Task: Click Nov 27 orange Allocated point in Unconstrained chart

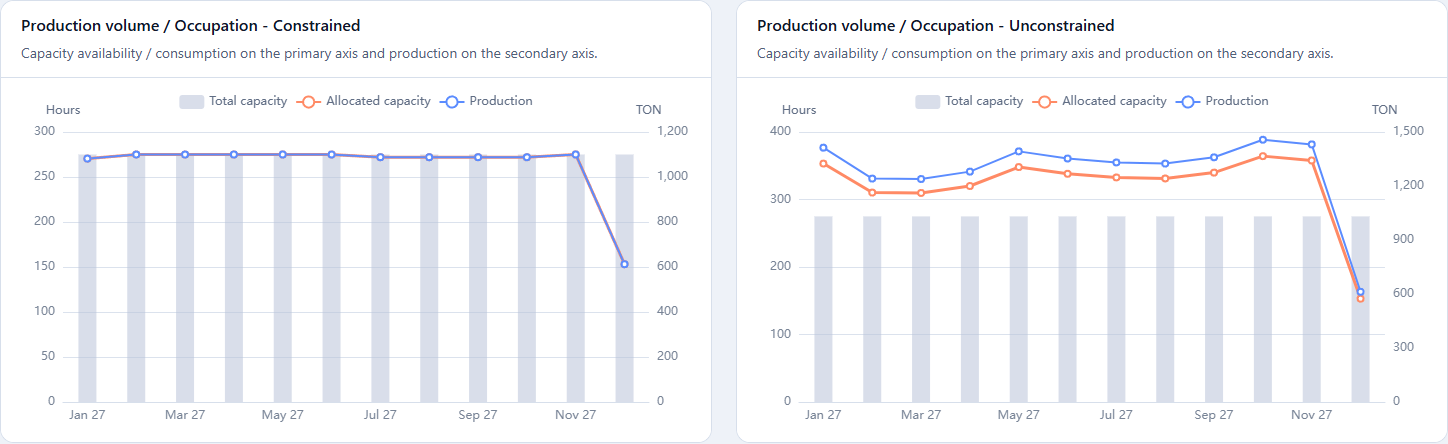Action: click(x=1312, y=160)
